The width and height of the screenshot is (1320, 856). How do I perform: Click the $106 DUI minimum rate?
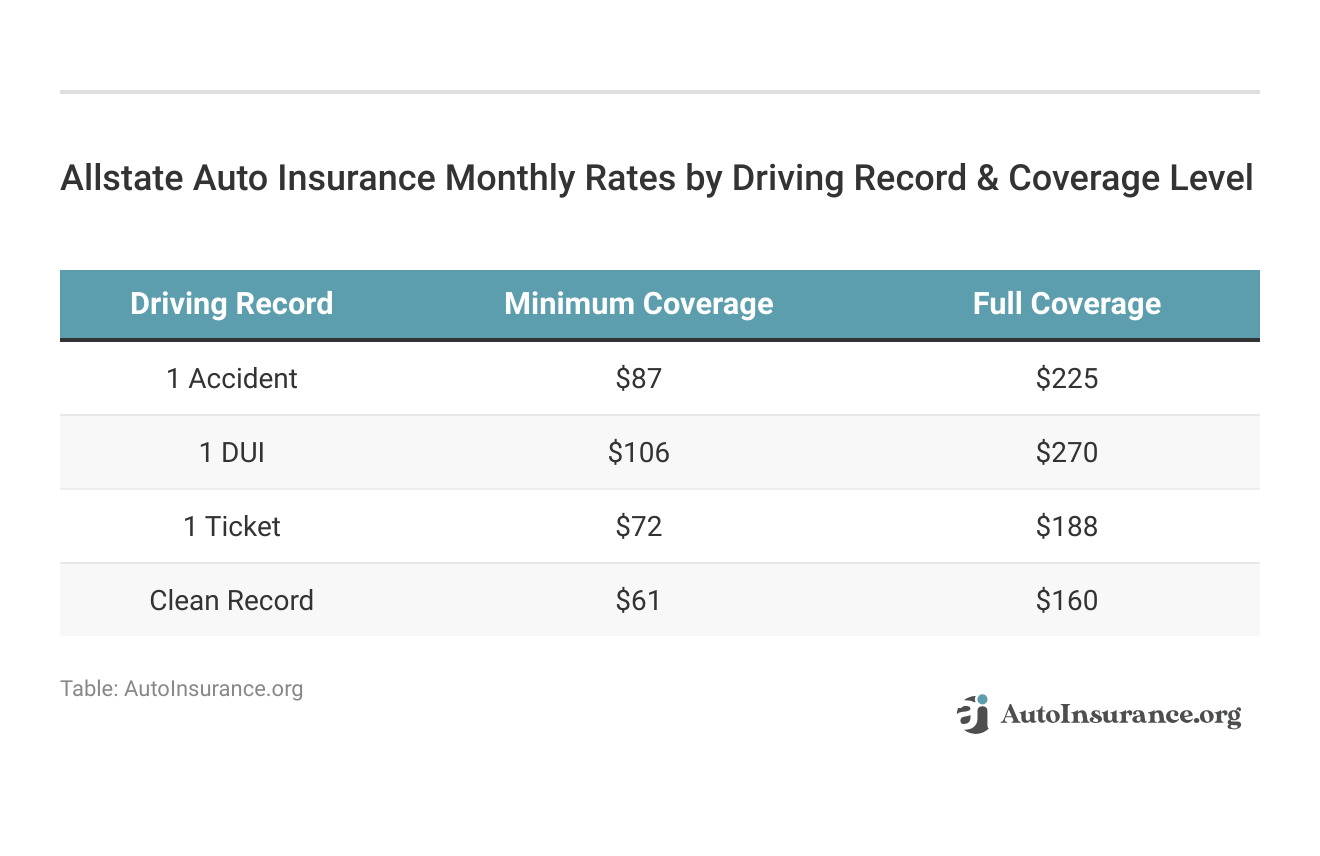click(x=638, y=452)
